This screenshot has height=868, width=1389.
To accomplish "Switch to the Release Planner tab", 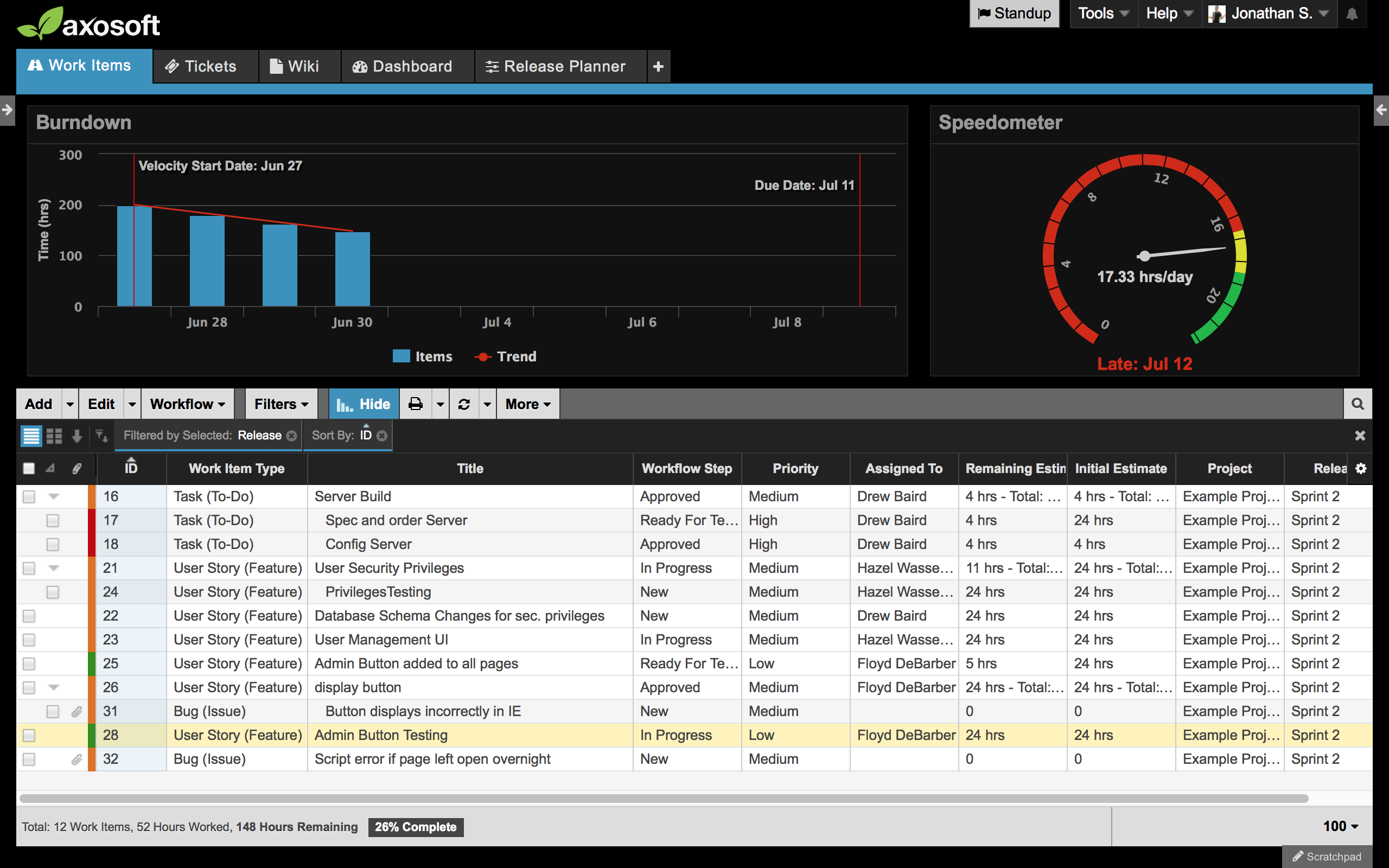I will pyautogui.click(x=555, y=67).
